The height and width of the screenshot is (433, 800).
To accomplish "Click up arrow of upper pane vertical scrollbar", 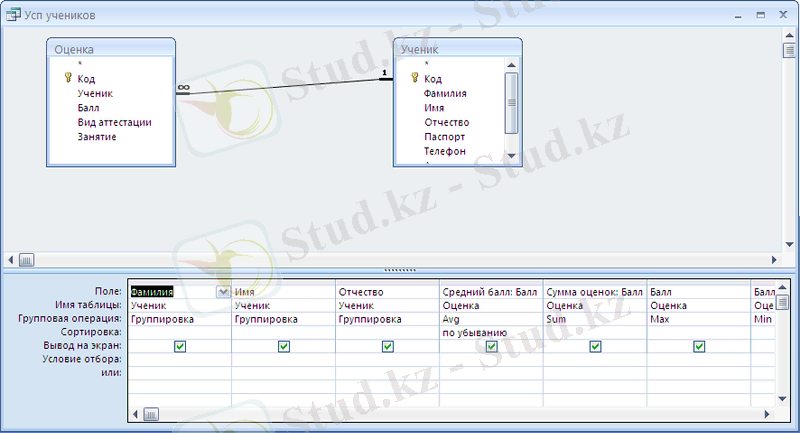I will [789, 36].
